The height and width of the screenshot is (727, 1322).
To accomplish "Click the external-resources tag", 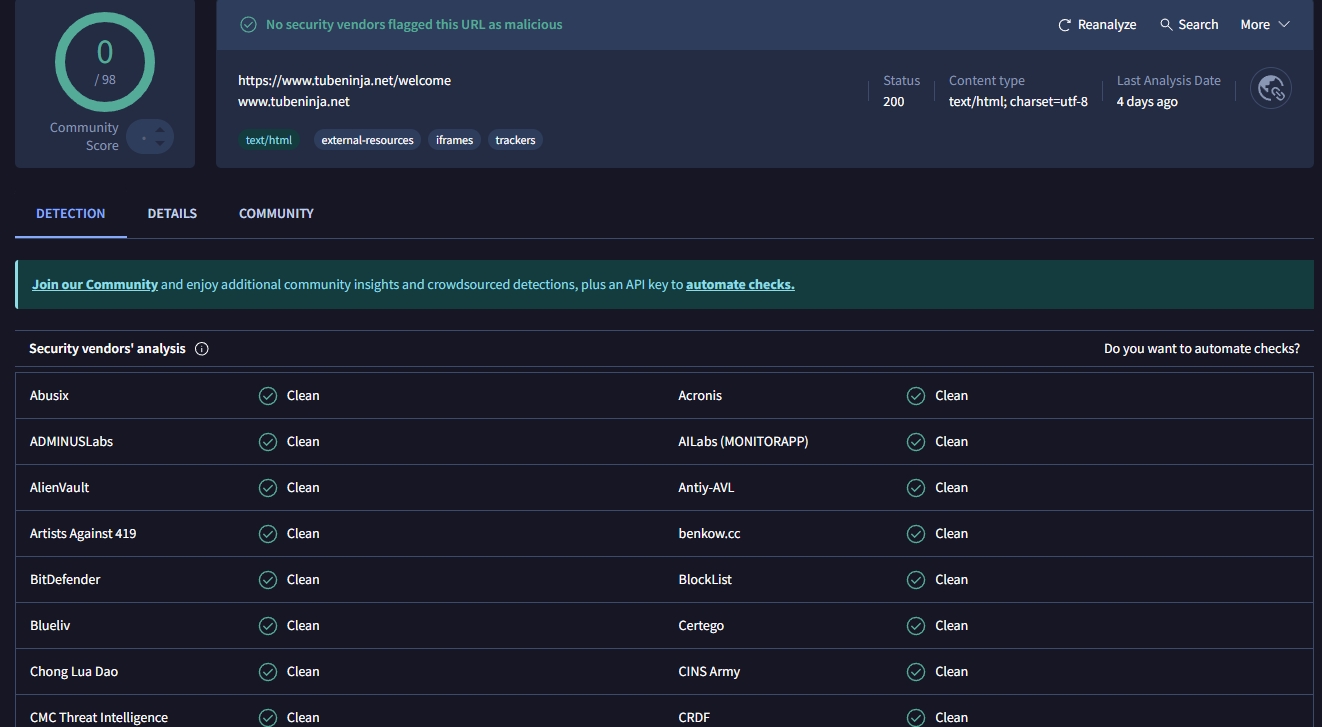I will [x=367, y=141].
